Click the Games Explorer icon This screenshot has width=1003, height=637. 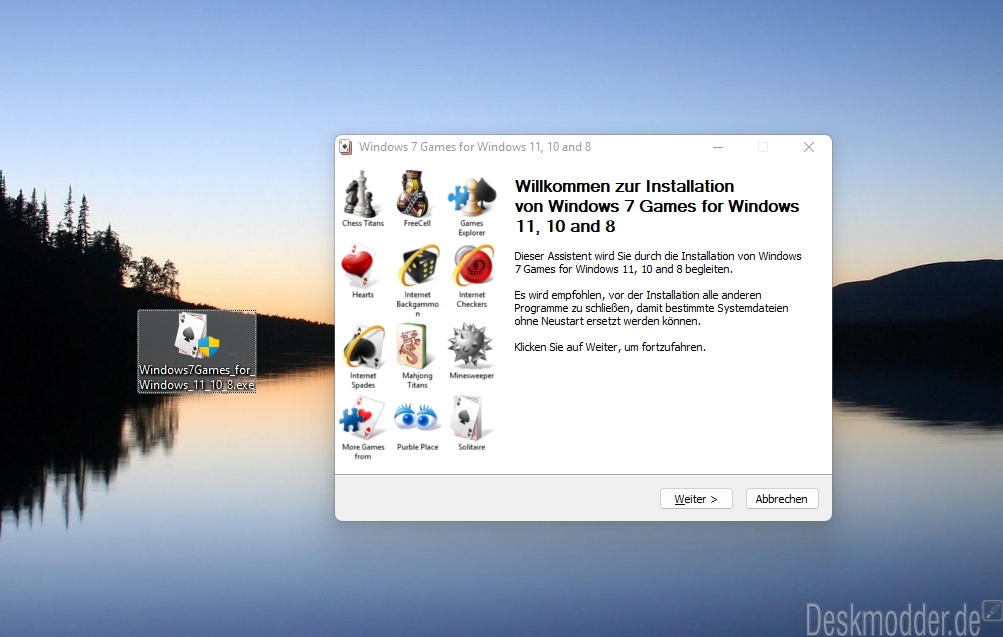(x=471, y=196)
